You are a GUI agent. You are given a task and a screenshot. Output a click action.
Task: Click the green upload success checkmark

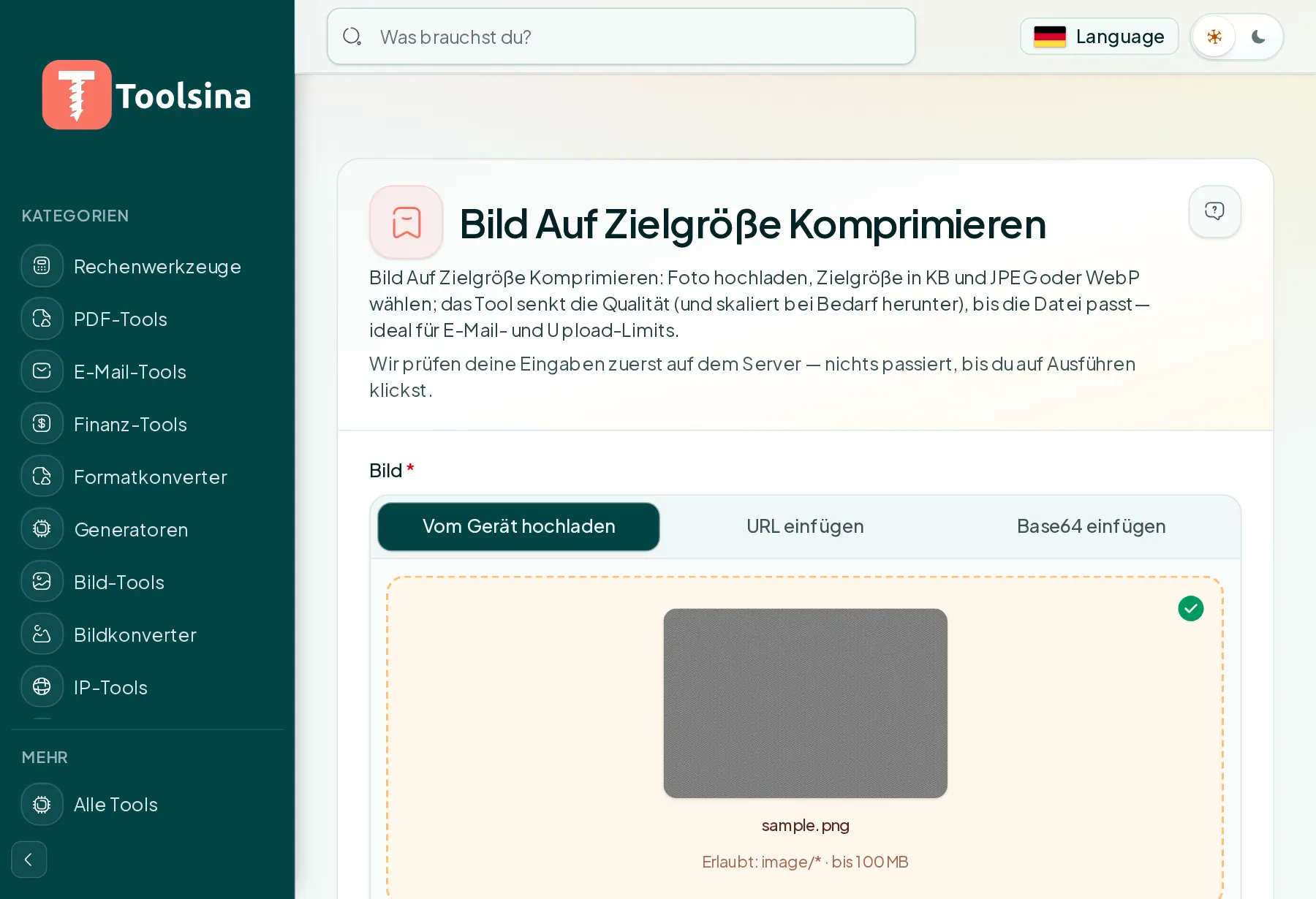point(1191,608)
